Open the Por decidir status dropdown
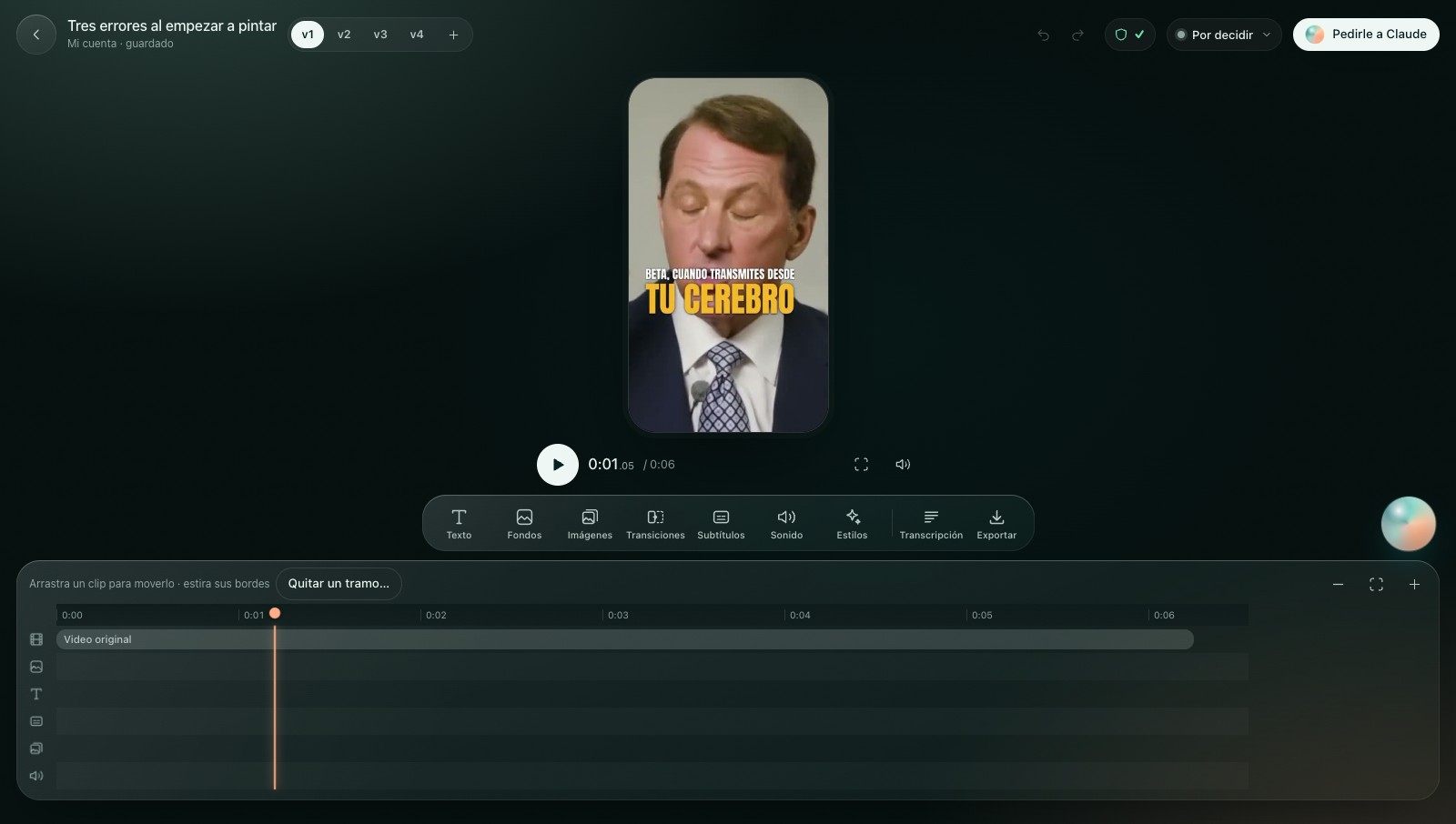This screenshot has height=824, width=1456. click(1224, 35)
